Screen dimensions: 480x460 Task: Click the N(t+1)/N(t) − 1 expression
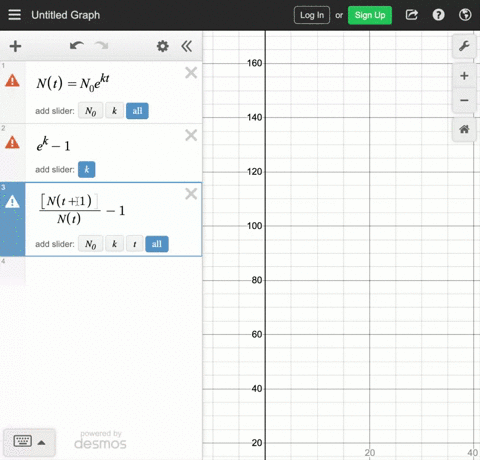(82, 210)
